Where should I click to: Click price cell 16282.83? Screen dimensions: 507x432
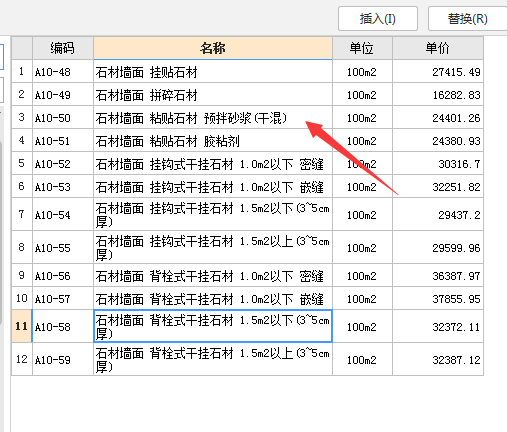tap(438, 95)
